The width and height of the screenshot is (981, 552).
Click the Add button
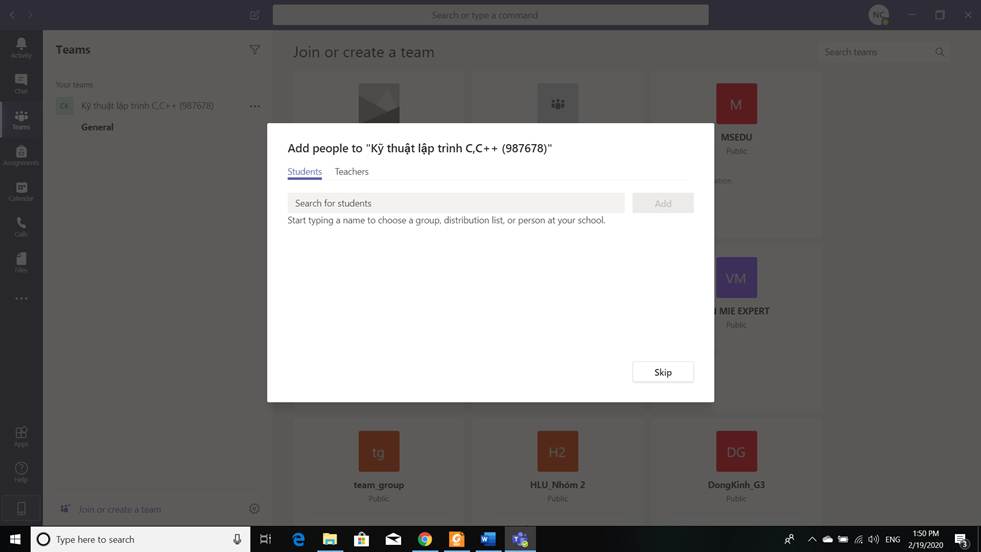point(662,203)
